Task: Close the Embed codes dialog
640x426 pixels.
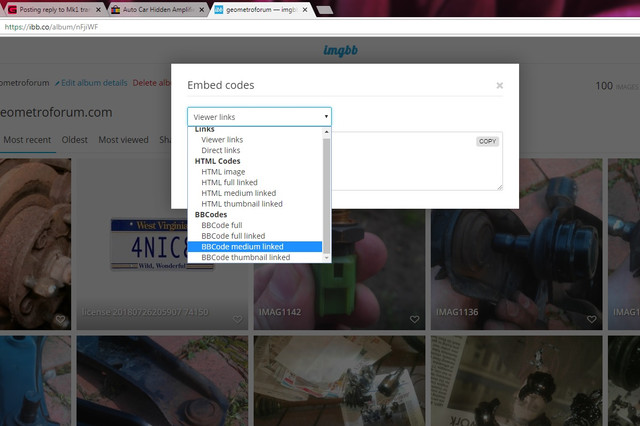Action: [499, 85]
